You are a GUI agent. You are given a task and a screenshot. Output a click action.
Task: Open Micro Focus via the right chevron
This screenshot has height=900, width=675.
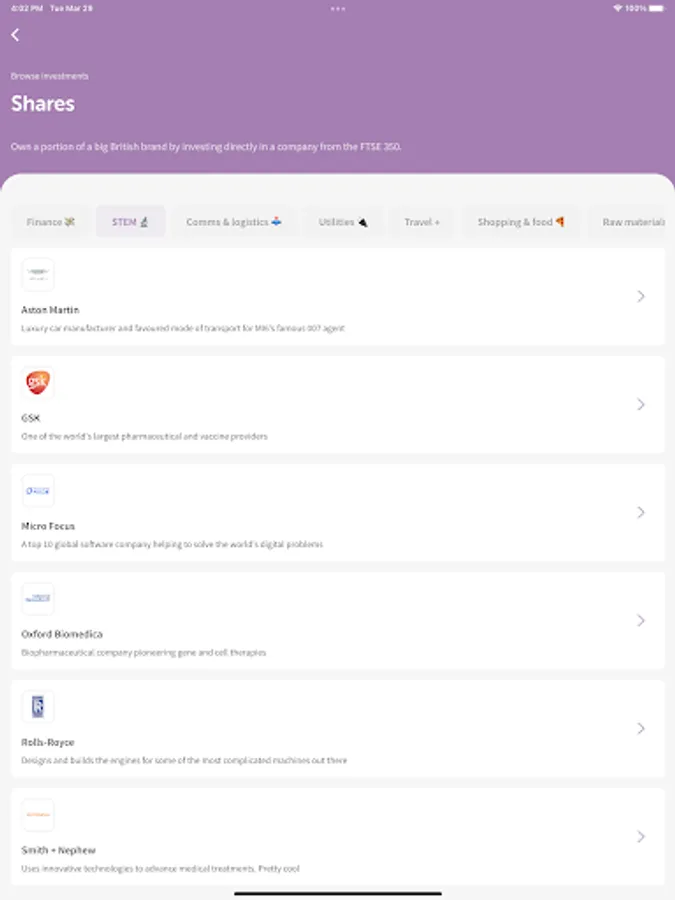point(641,512)
